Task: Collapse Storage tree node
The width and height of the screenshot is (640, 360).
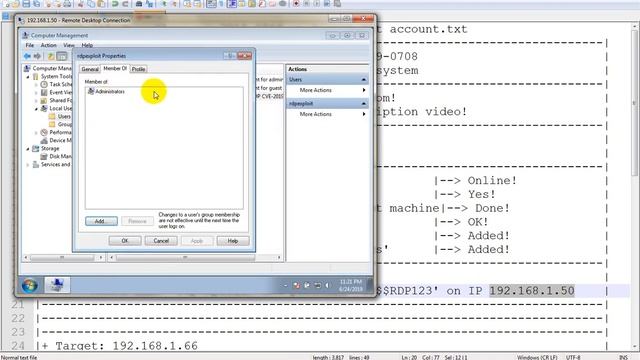Action: (28, 149)
